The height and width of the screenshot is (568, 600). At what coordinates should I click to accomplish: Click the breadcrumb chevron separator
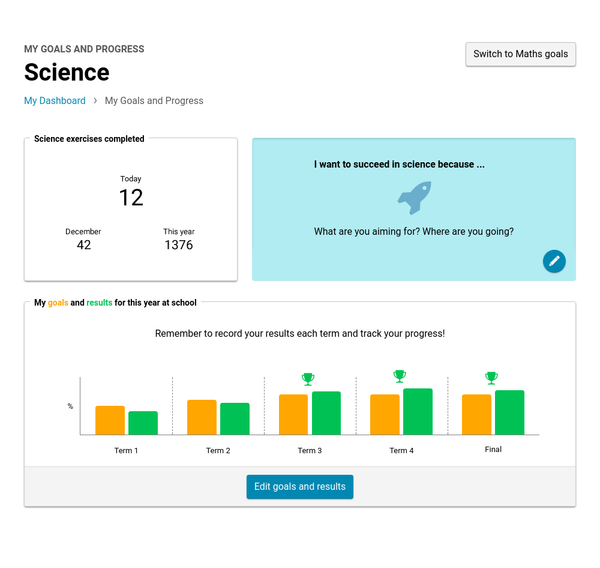pos(95,101)
